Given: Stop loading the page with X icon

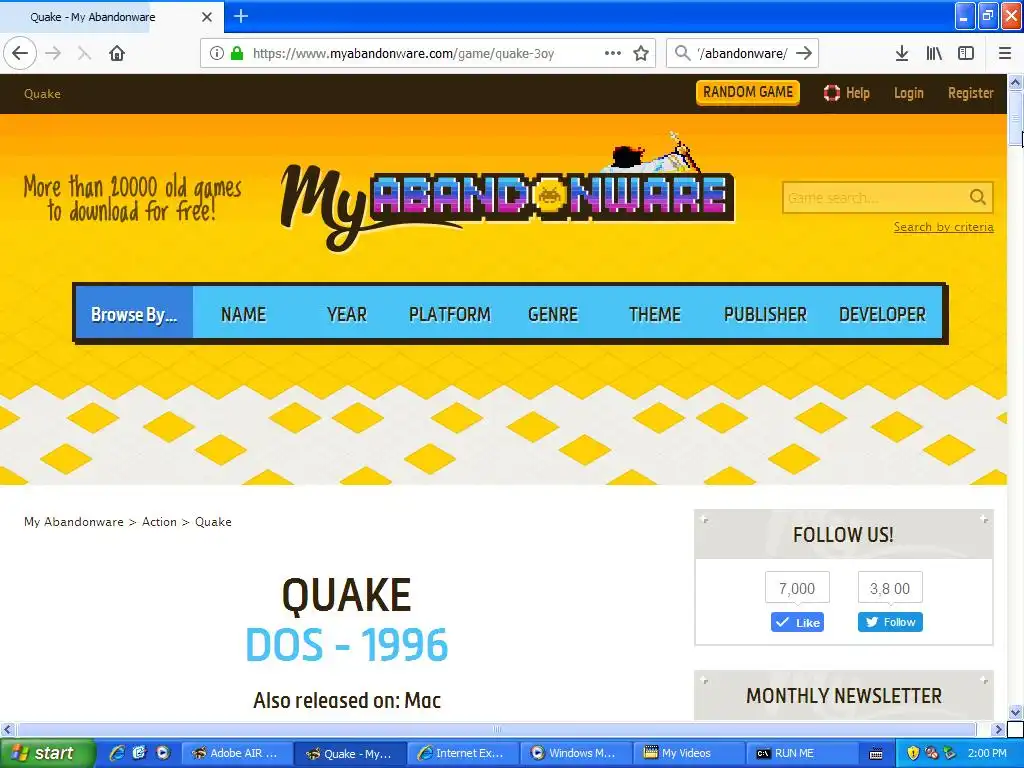Looking at the screenshot, I should click(84, 54).
